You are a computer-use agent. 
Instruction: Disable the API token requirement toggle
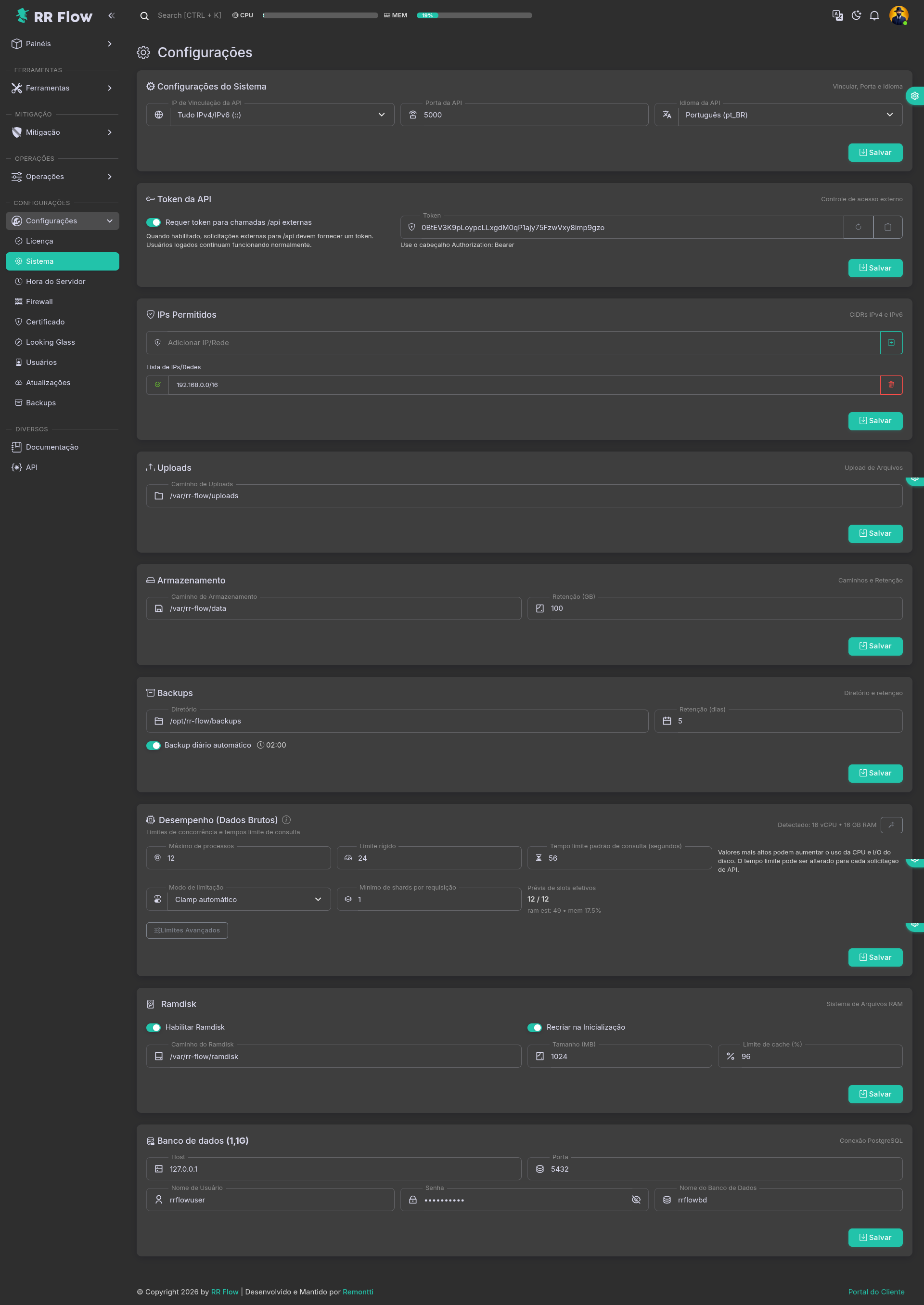154,222
